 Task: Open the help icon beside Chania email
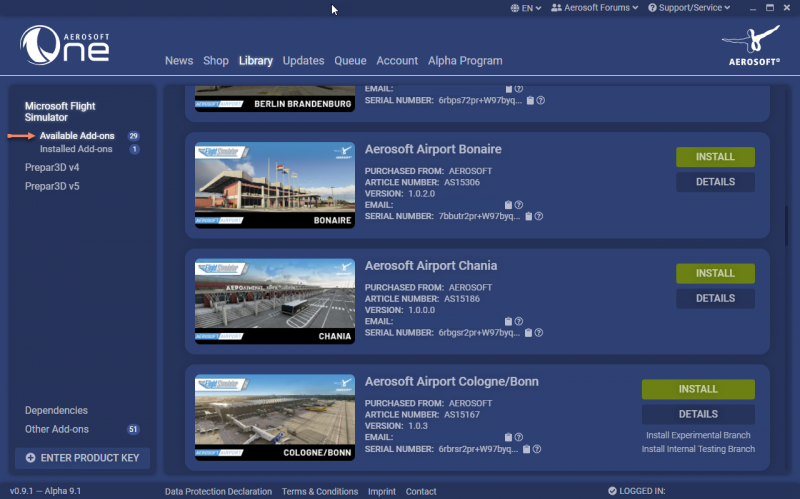coord(519,321)
